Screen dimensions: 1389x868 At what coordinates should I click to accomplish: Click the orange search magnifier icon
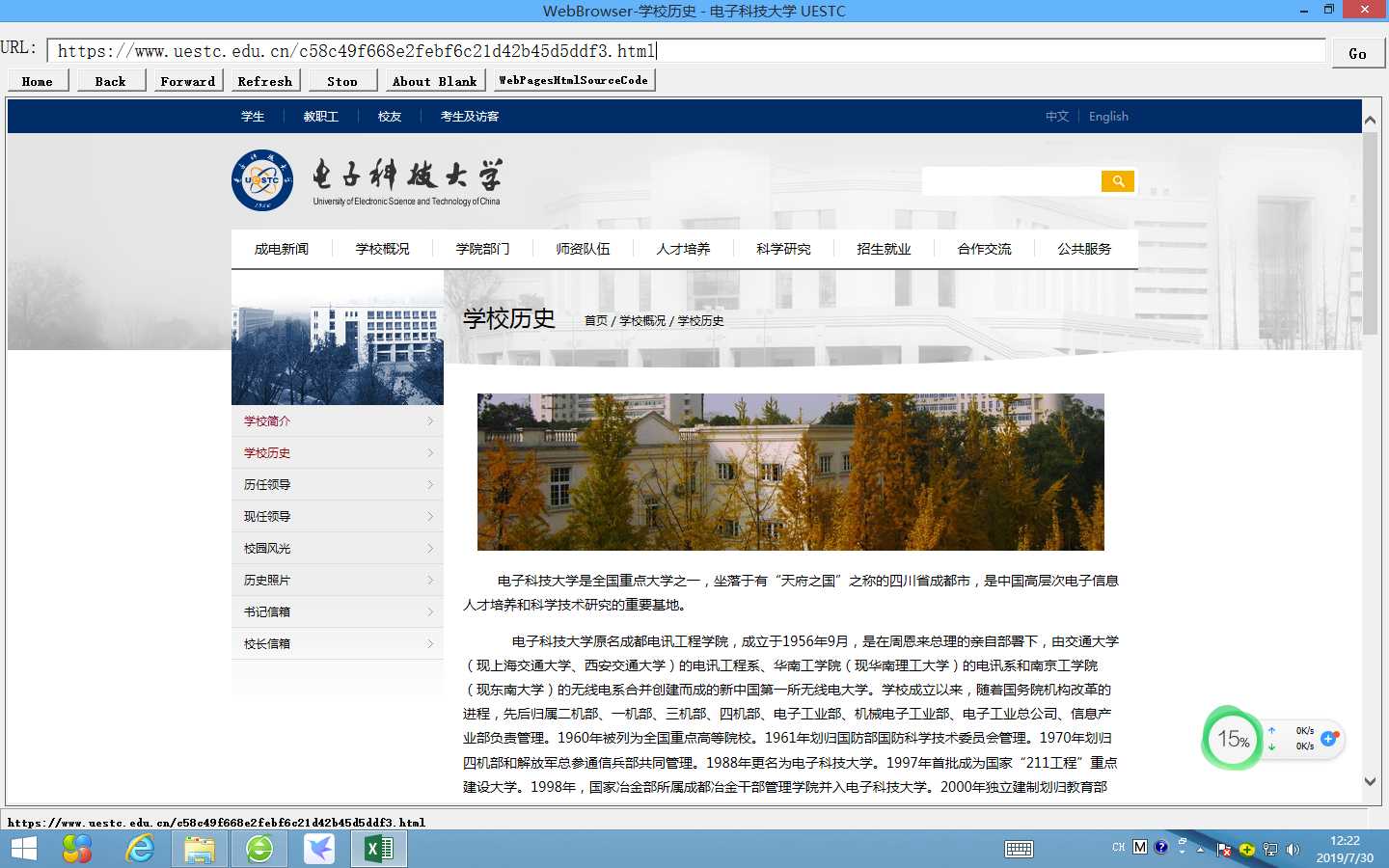(1118, 181)
